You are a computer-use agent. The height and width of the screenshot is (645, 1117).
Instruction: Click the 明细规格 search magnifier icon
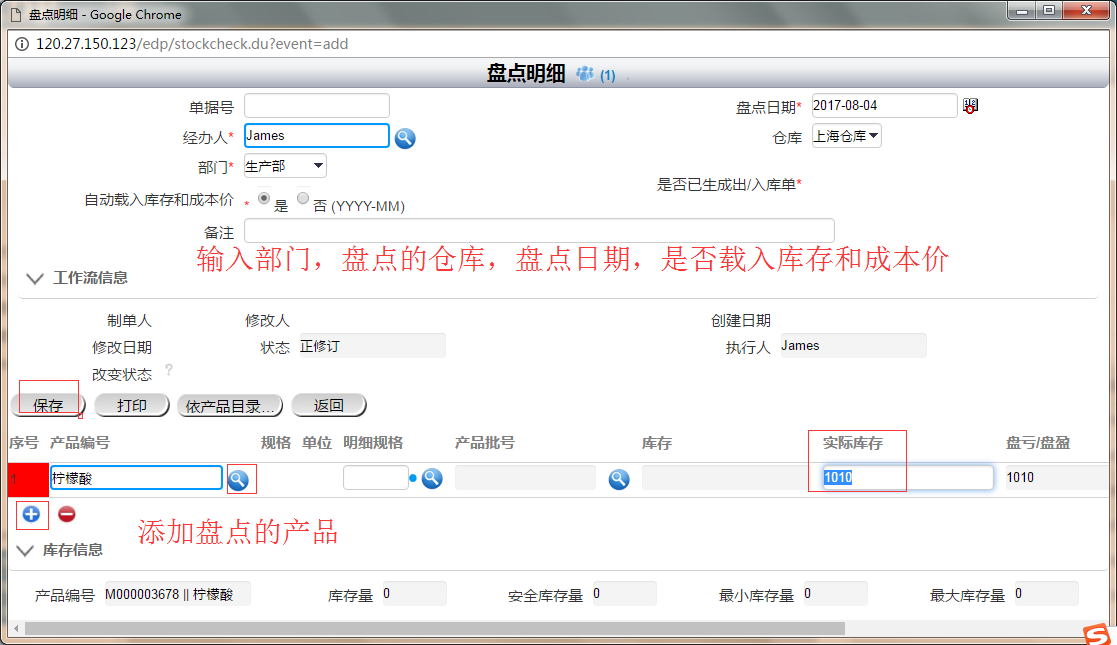[x=432, y=478]
